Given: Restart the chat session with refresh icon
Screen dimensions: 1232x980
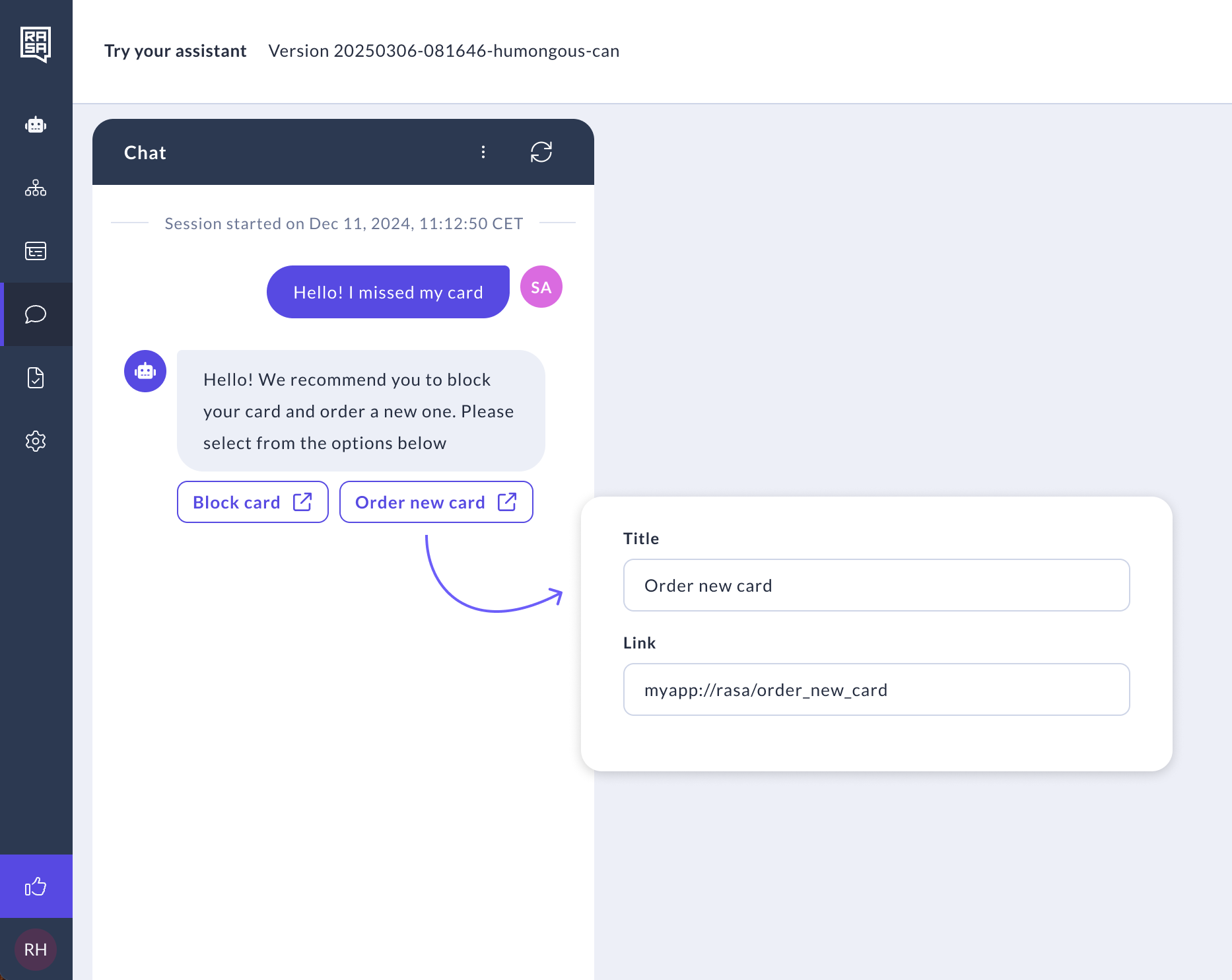Looking at the screenshot, I should tap(541, 152).
